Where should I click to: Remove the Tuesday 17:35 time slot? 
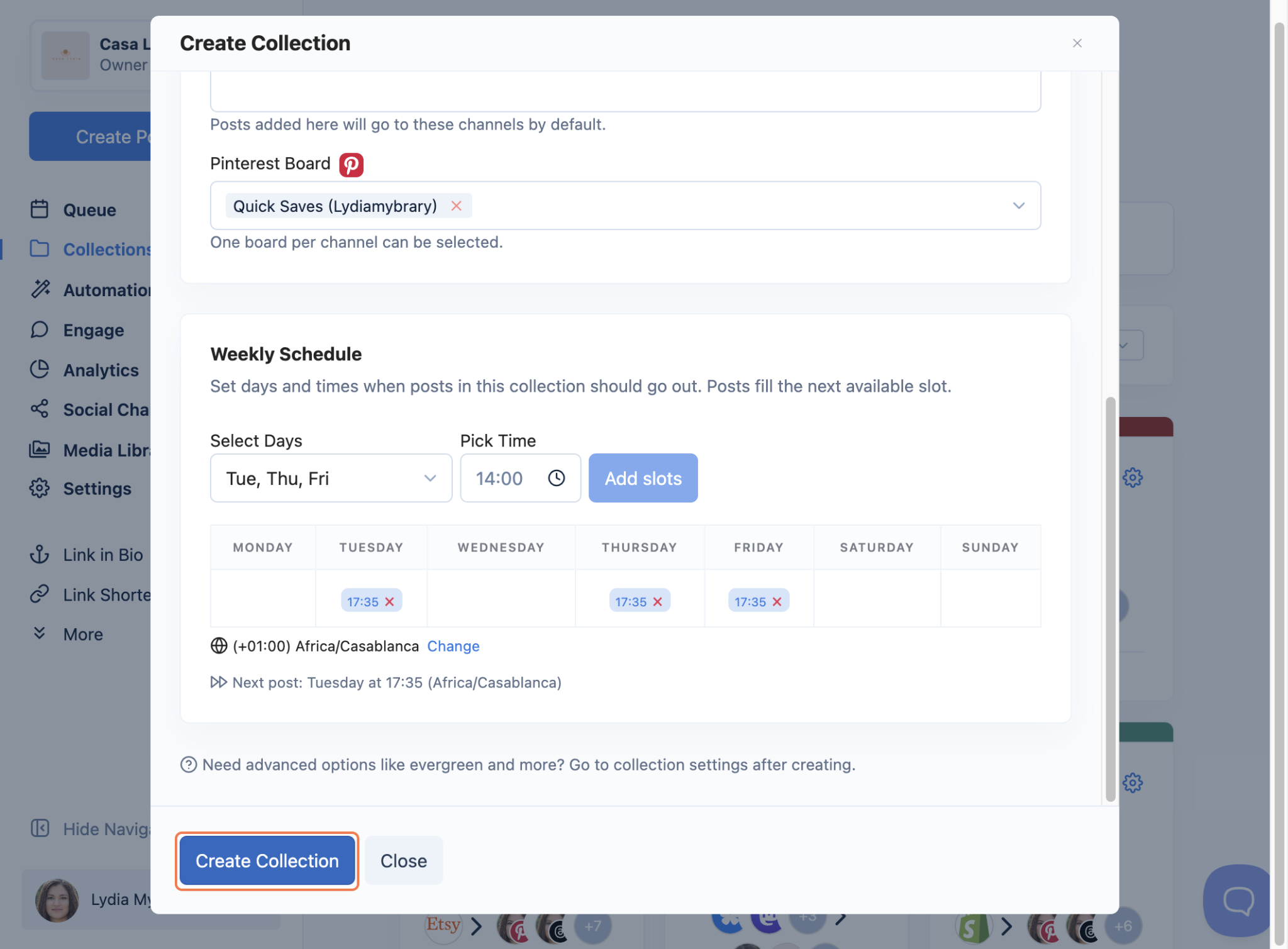389,602
